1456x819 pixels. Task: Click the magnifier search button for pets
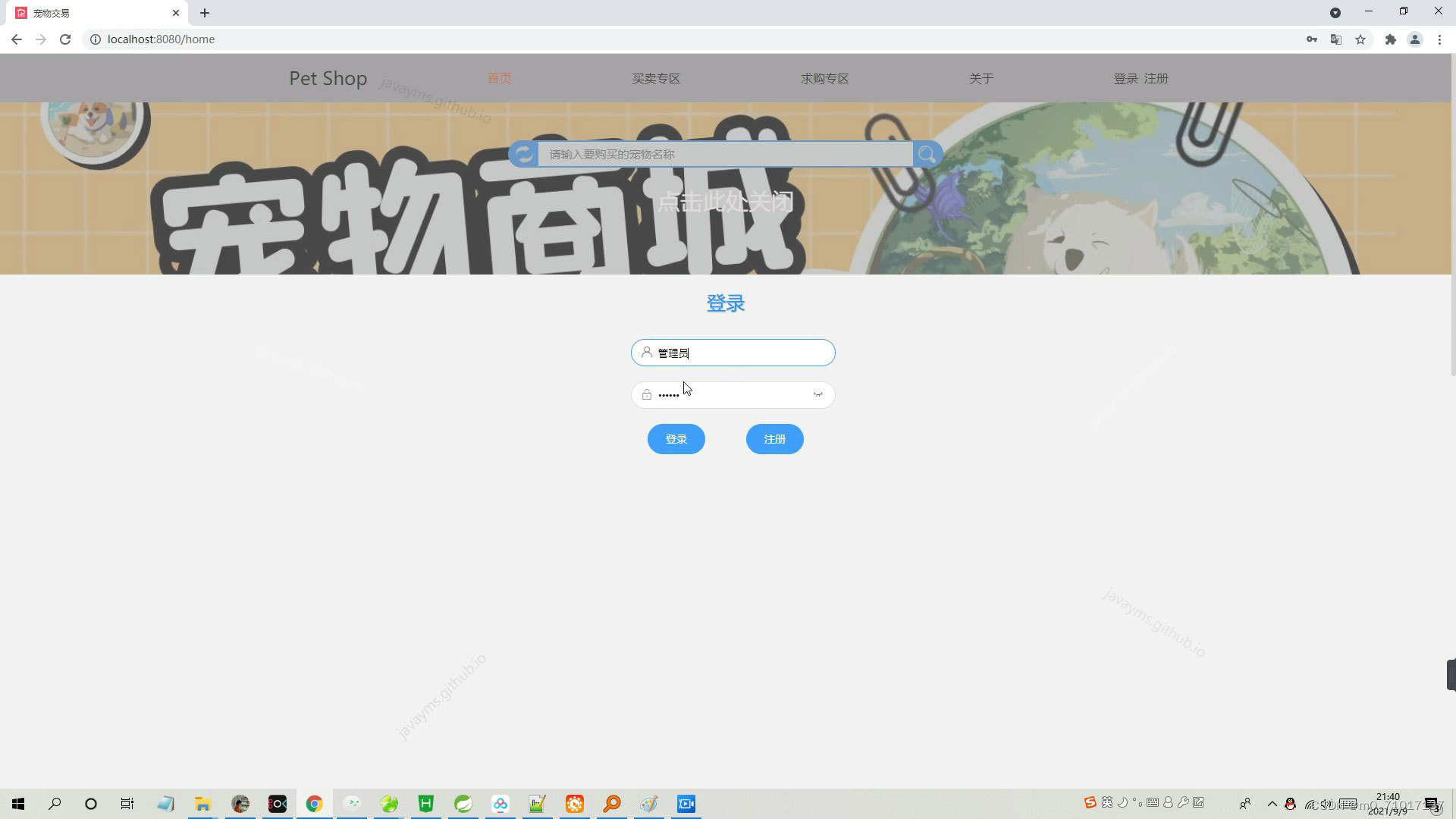coord(927,154)
